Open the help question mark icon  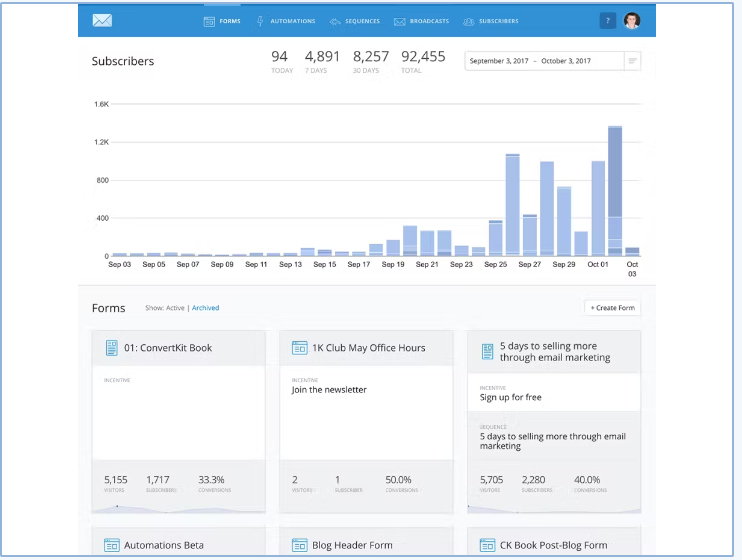(x=608, y=20)
